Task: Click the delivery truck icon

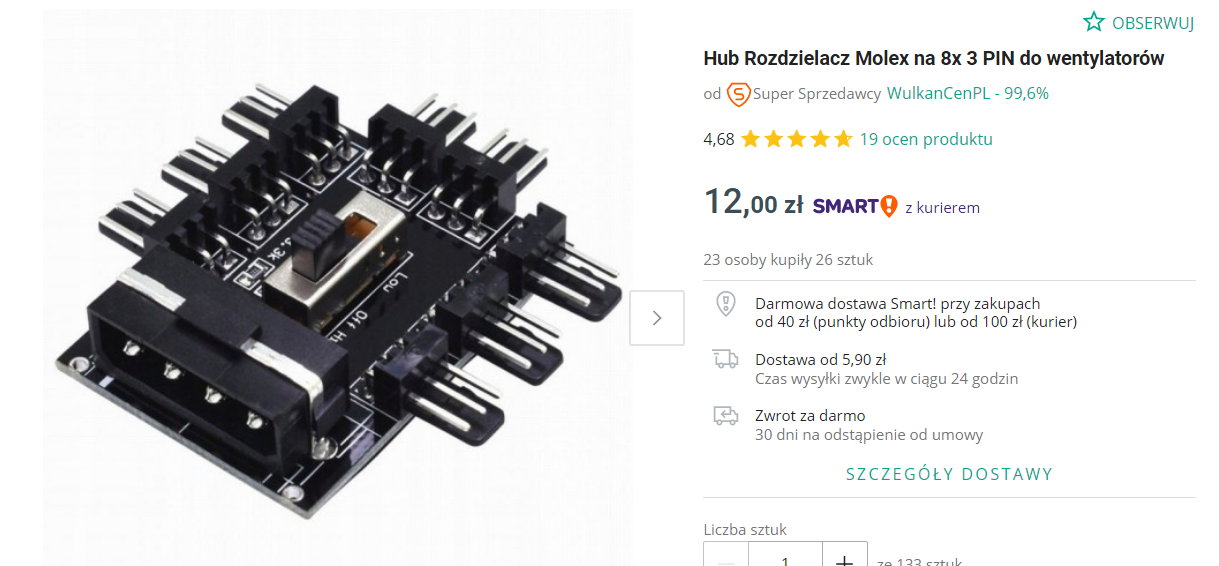Action: point(726,359)
